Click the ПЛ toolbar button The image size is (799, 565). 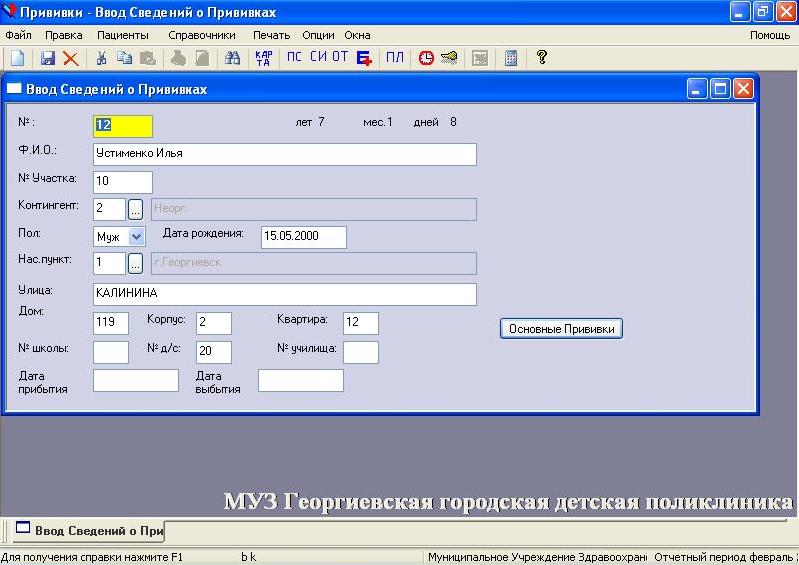pos(394,57)
